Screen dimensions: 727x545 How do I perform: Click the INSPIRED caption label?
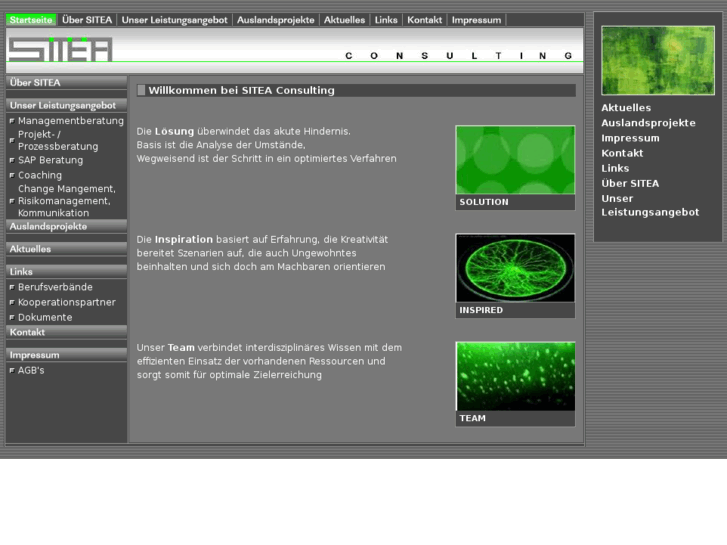481,310
